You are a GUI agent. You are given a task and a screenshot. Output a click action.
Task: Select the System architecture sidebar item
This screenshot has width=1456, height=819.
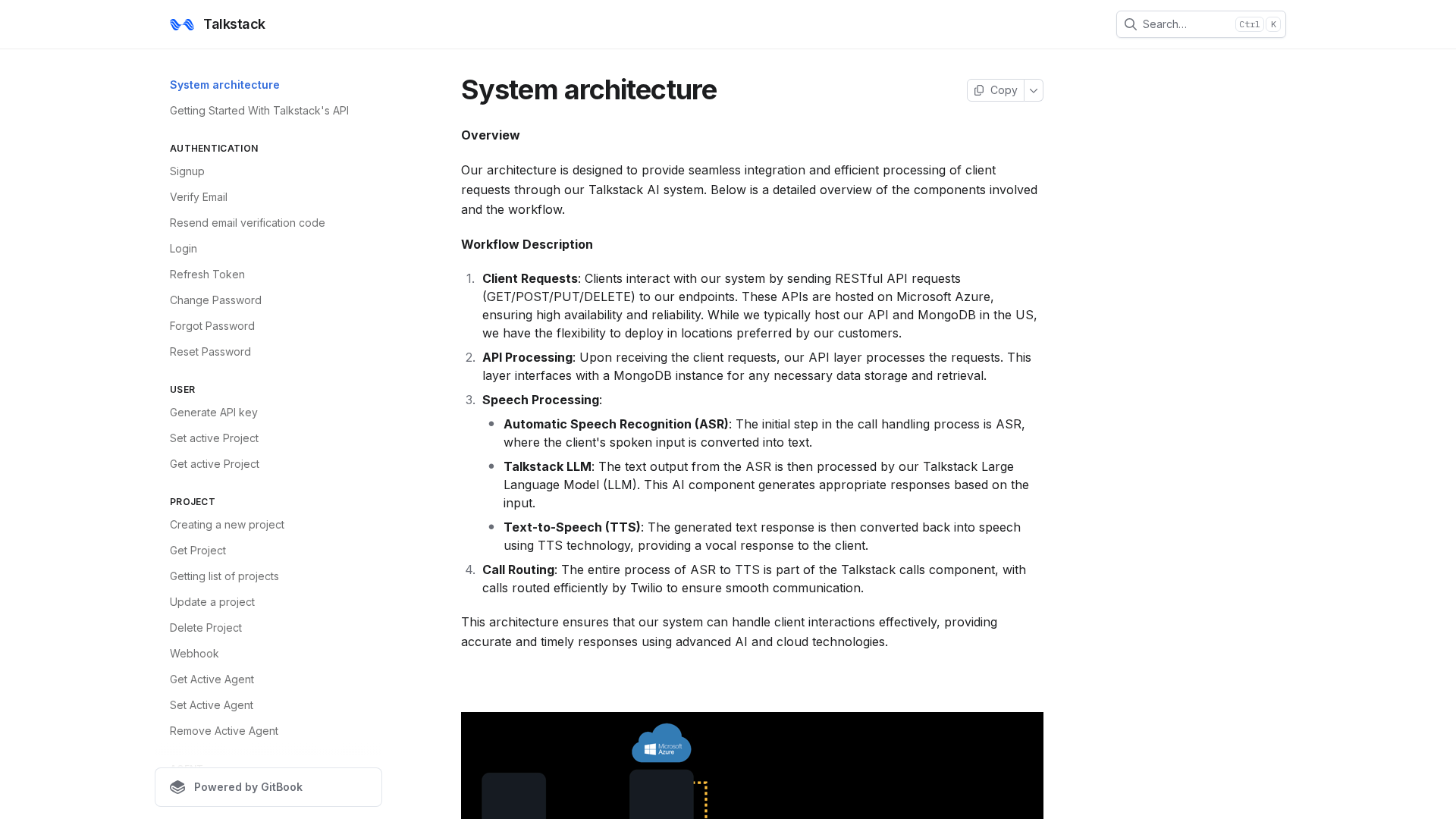(224, 85)
